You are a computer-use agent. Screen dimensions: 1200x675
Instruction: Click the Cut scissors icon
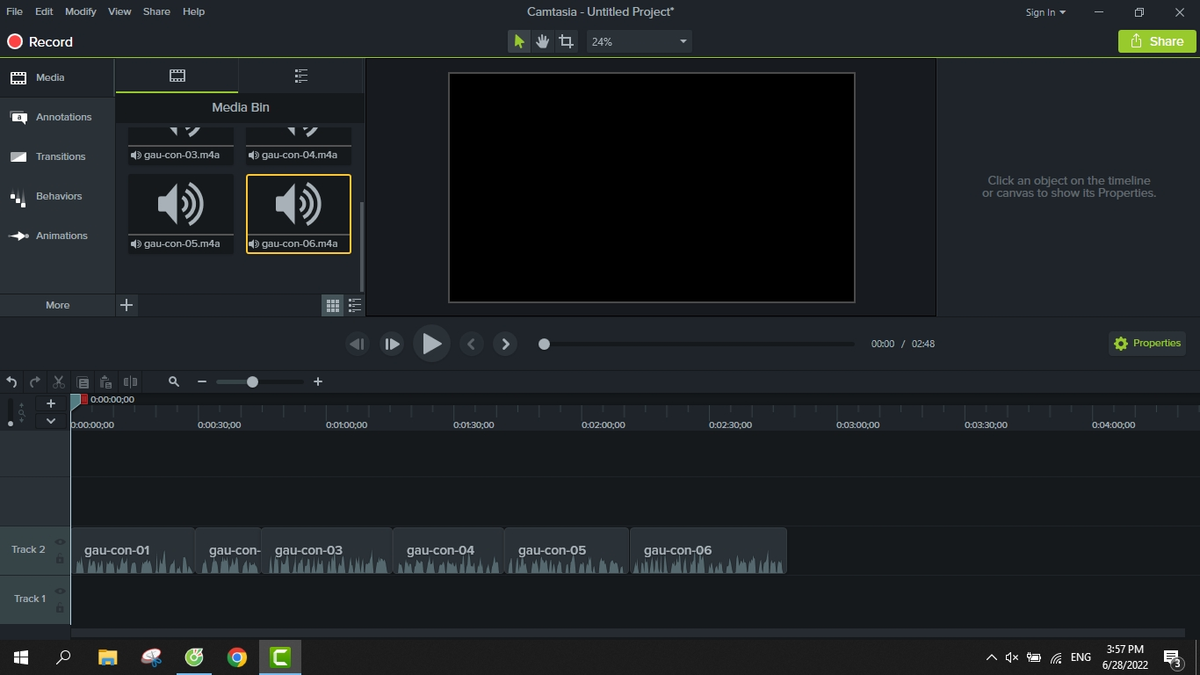[59, 382]
